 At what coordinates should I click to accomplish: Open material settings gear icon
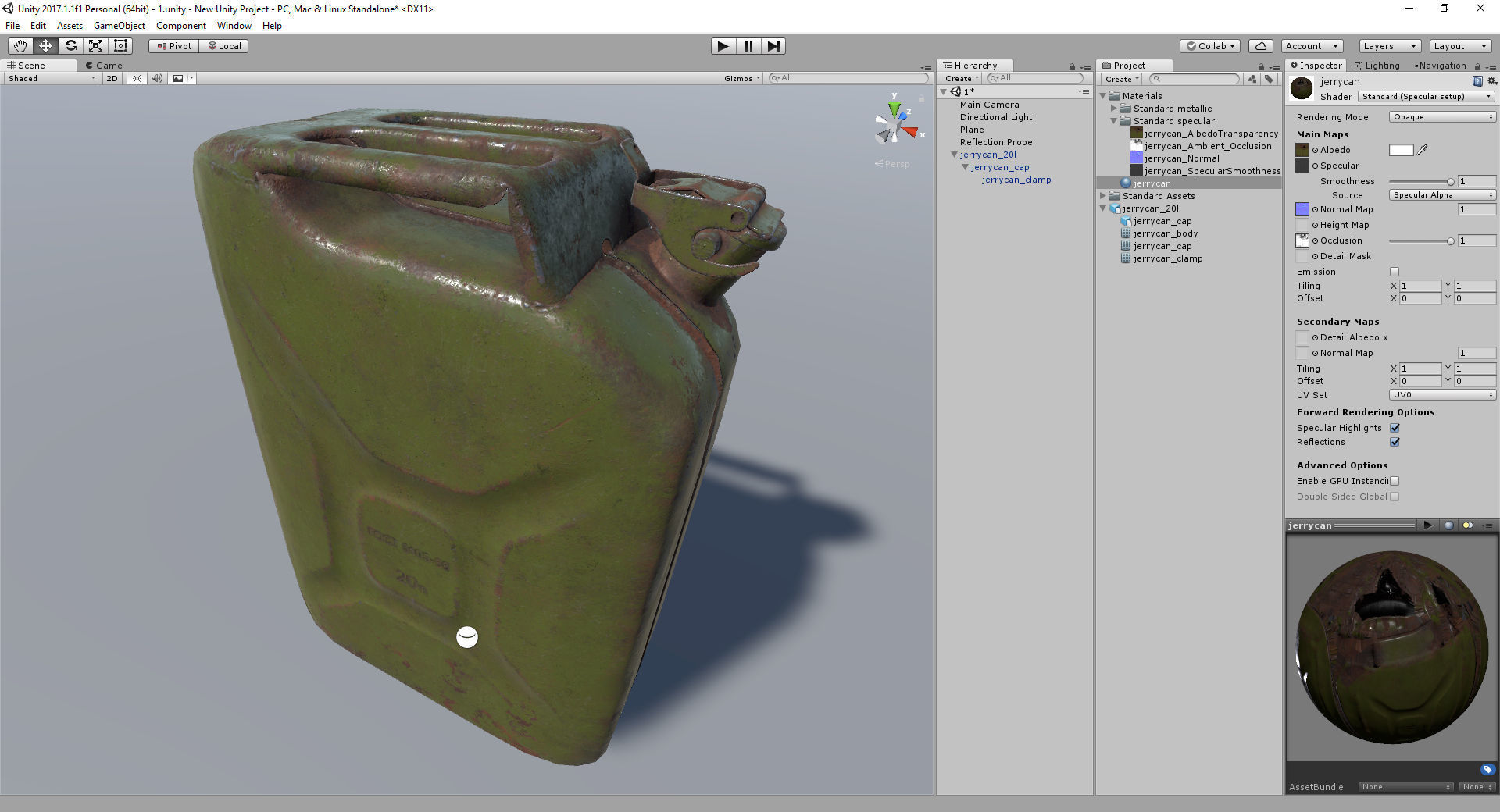tap(1491, 81)
